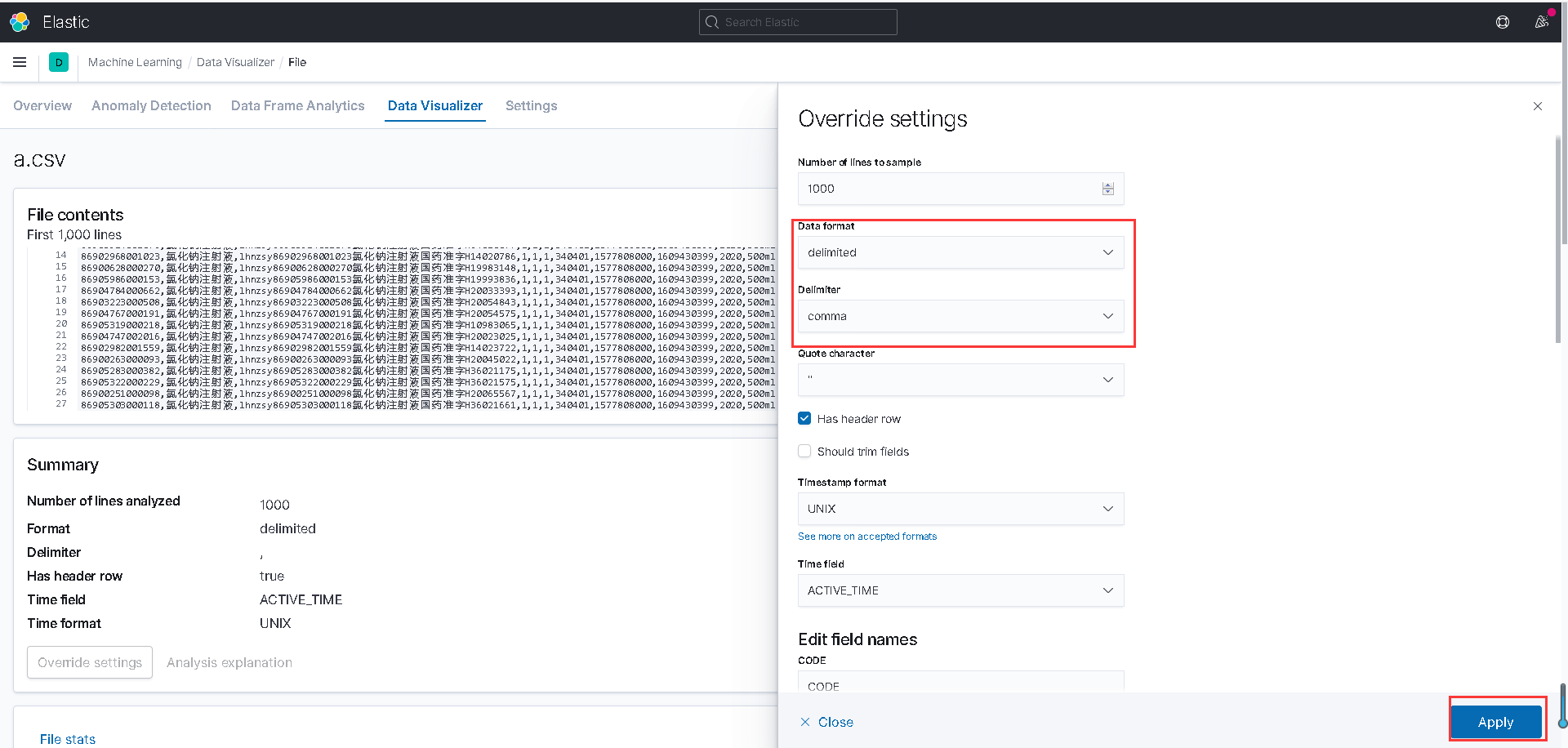Screen dimensions: 1568x748
Task: Click the Elastic logo icon
Action: 20,22
